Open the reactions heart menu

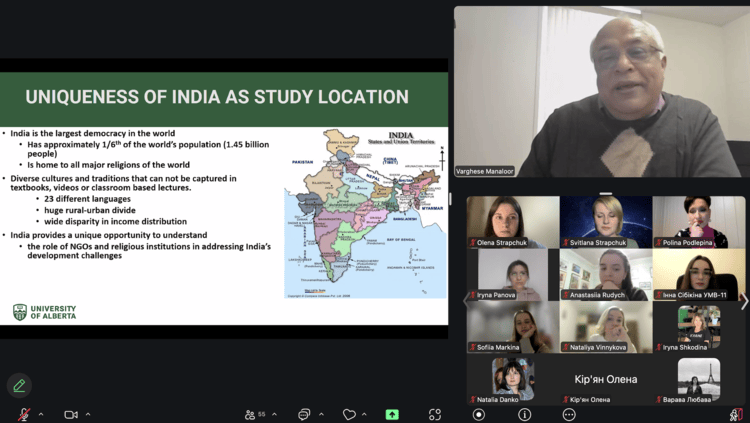pyautogui.click(x=349, y=414)
